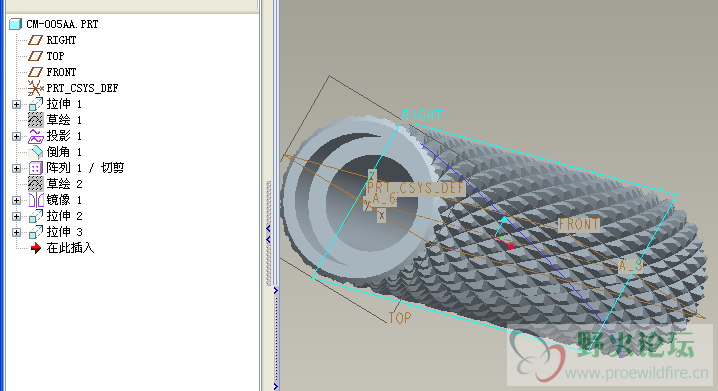Image resolution: width=718 pixels, height=391 pixels.
Task: Open the www.proewildfire.cn watermark link
Action: (636, 373)
